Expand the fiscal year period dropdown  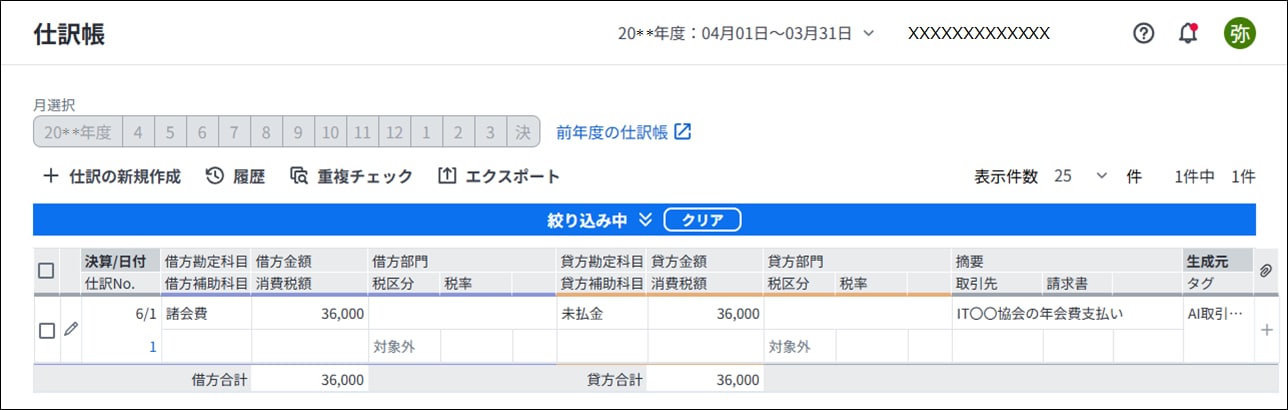coord(868,33)
